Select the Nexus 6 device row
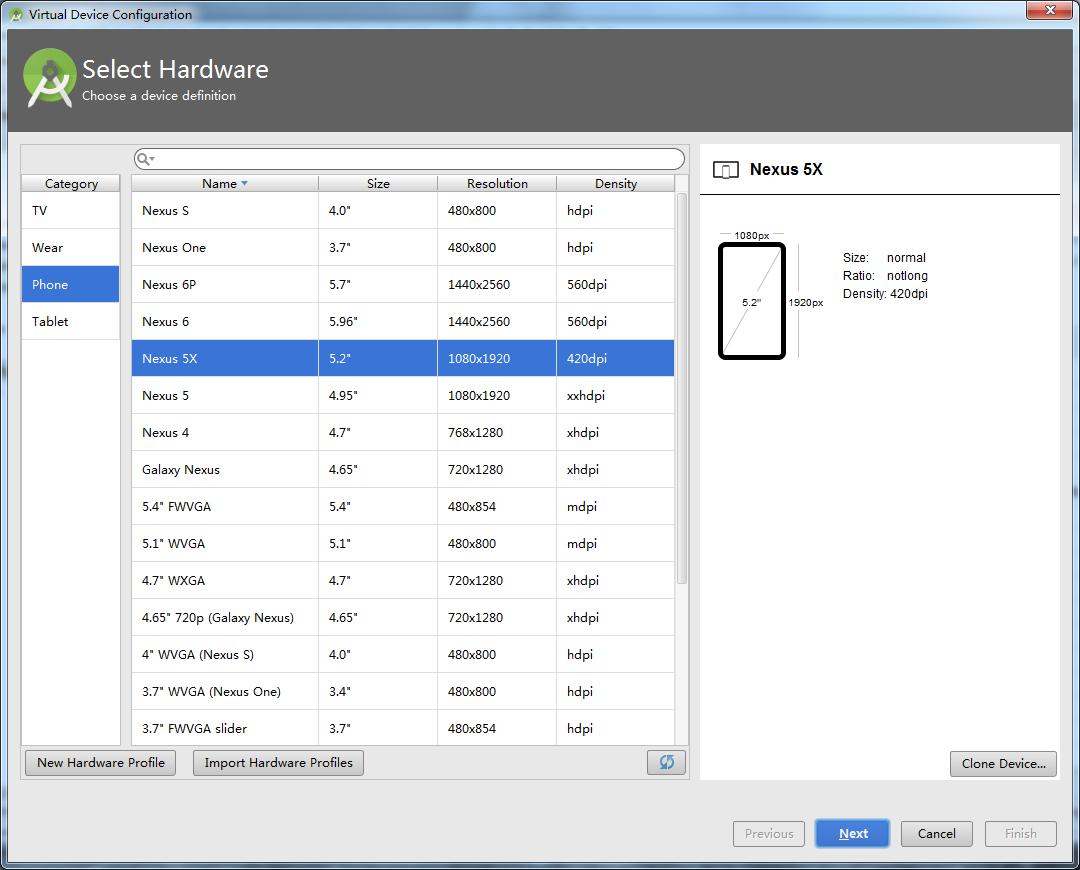The height and width of the screenshot is (870, 1080). 403,322
